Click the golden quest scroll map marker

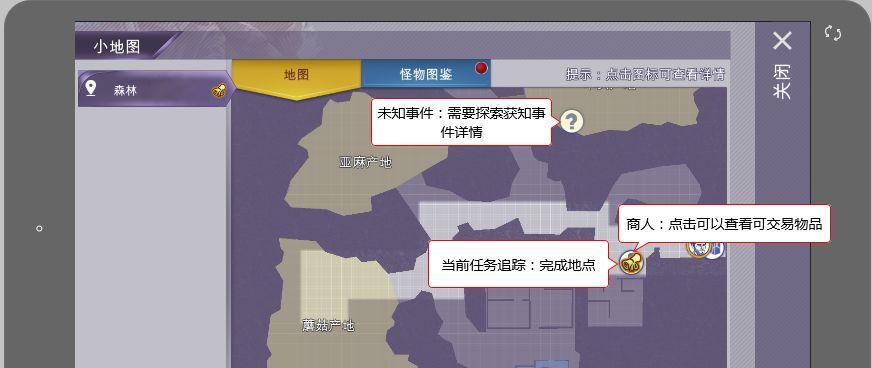pyautogui.click(x=631, y=261)
